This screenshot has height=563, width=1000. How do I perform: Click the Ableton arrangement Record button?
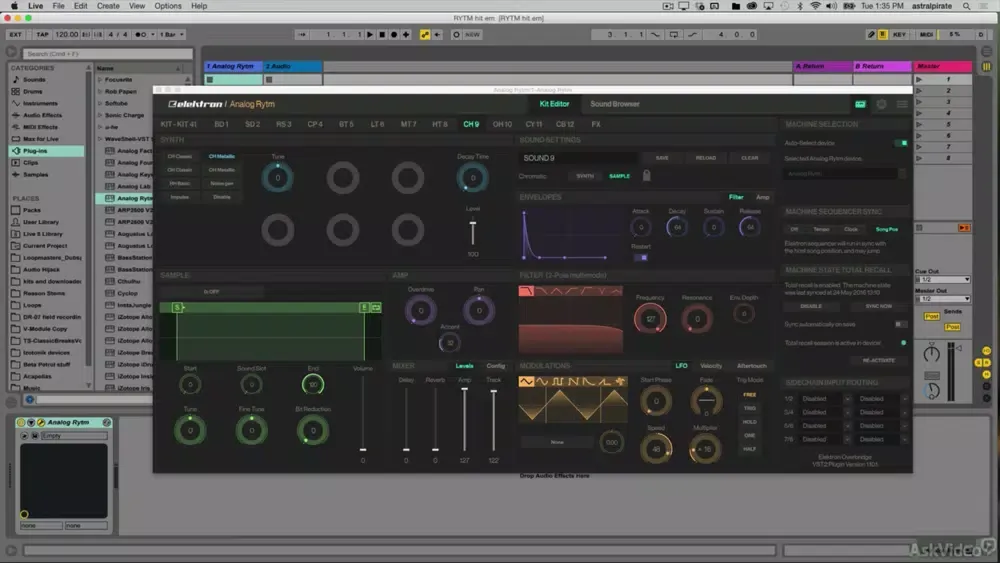tap(394, 34)
